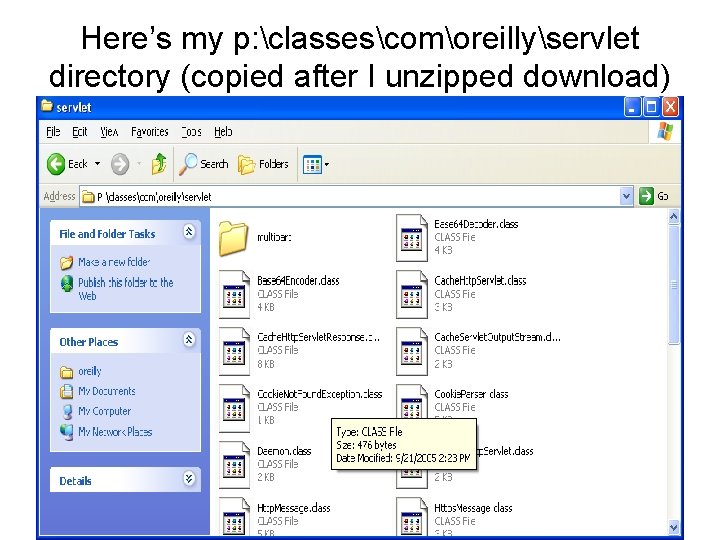The width and height of the screenshot is (720, 540).
Task: Minimize the servlet window
Action: (632, 107)
